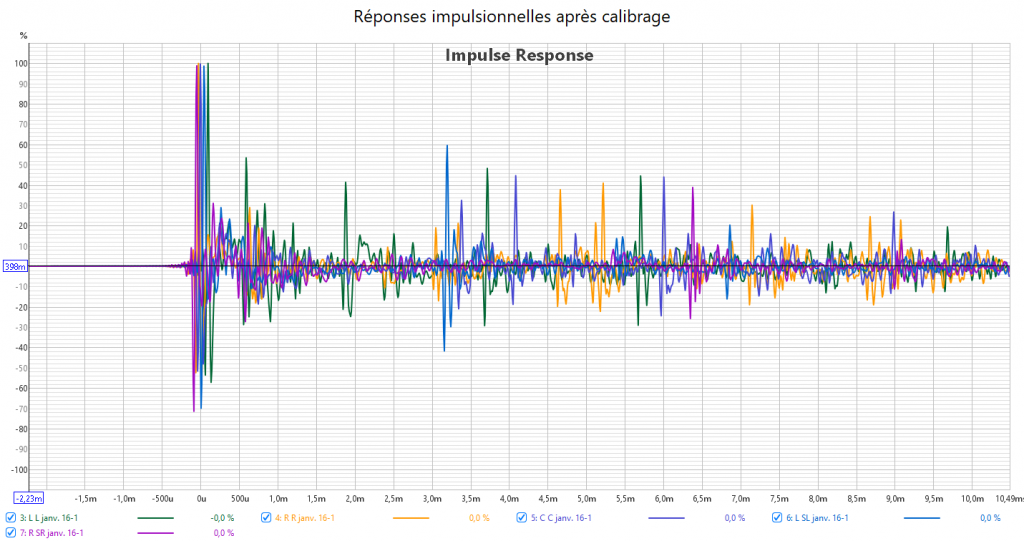Toggle the 4: R R trace checkbox
The width and height of the screenshot is (1024, 541).
point(266,518)
